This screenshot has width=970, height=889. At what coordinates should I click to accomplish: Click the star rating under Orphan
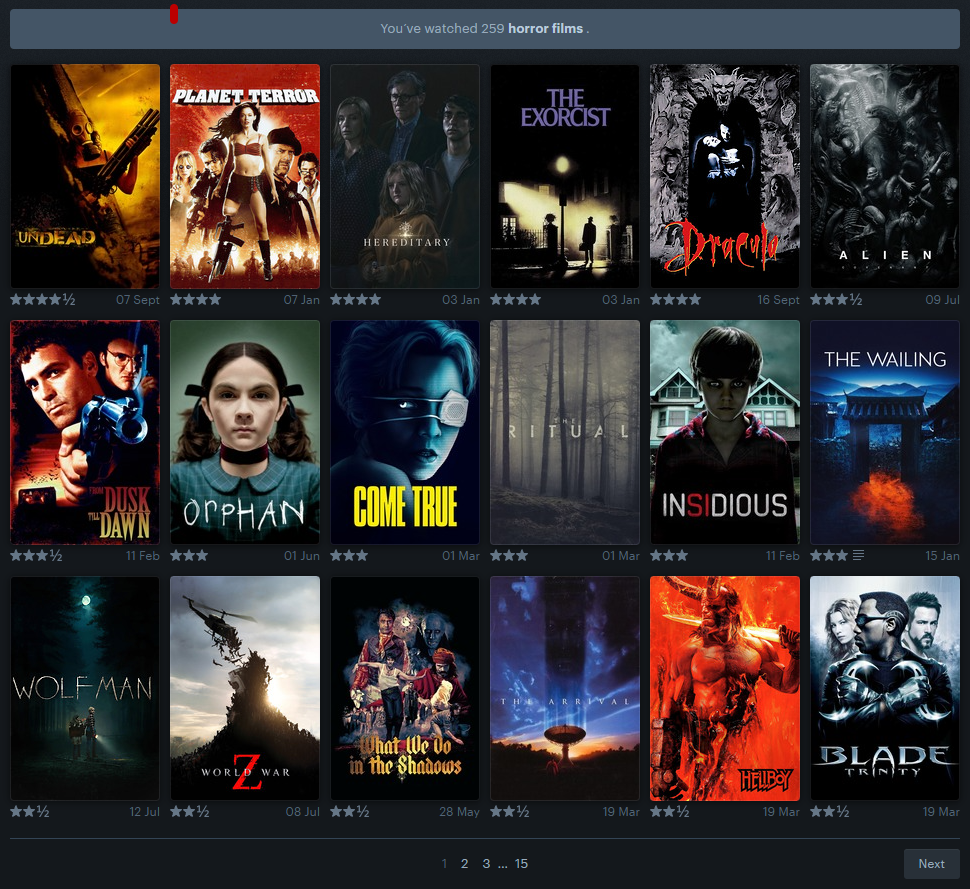(x=189, y=556)
